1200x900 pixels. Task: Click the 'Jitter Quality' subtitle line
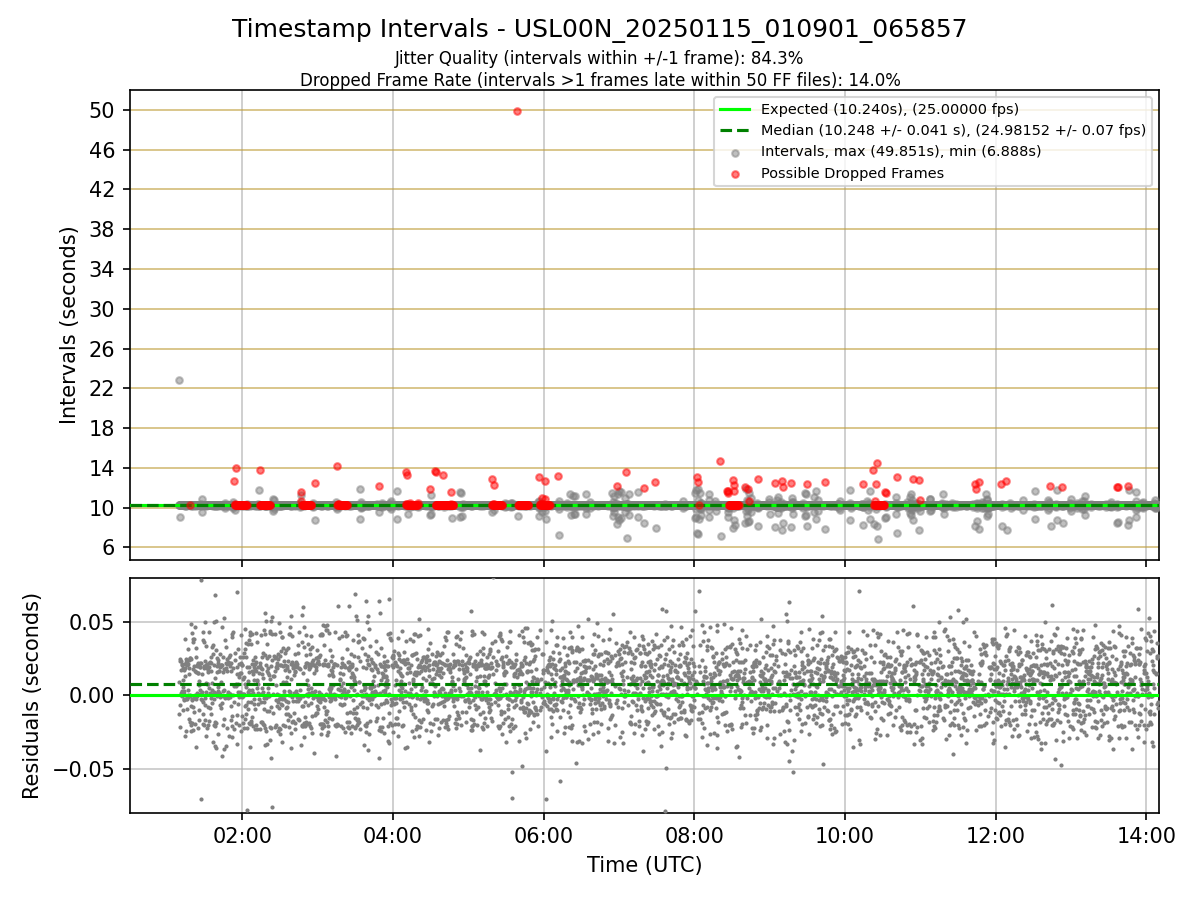click(599, 58)
